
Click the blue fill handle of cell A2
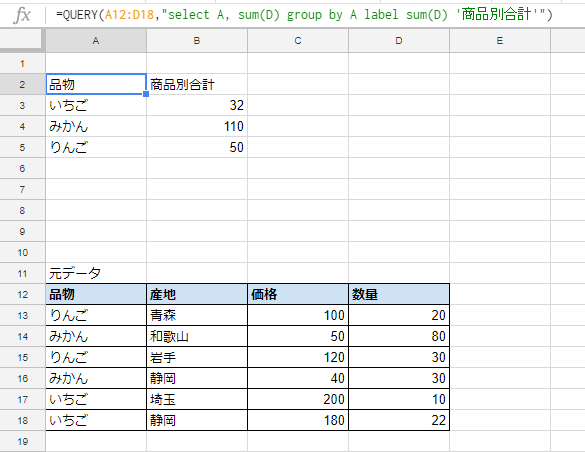[146, 94]
